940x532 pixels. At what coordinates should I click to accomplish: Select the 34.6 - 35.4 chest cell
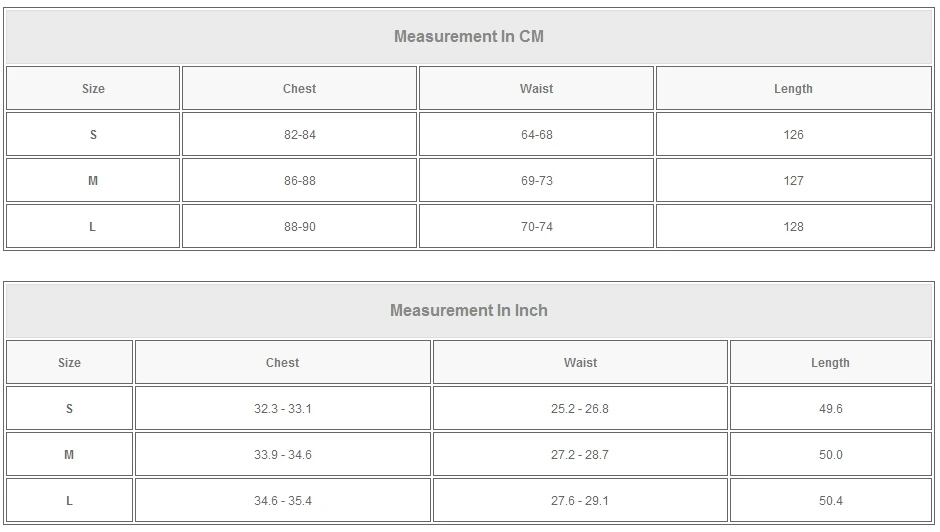pos(282,501)
